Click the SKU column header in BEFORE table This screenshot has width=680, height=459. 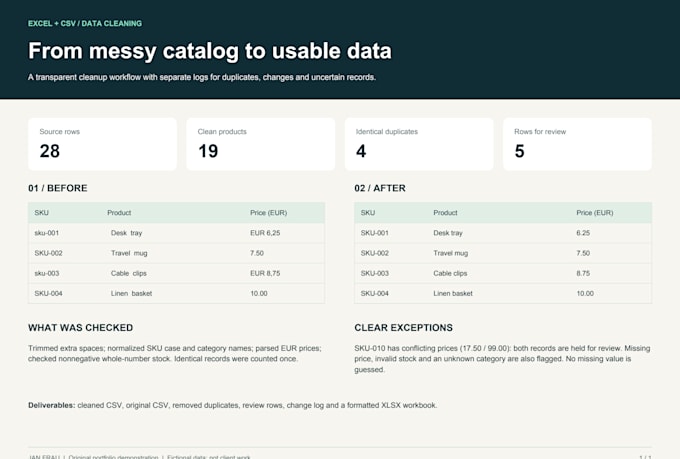(x=42, y=213)
